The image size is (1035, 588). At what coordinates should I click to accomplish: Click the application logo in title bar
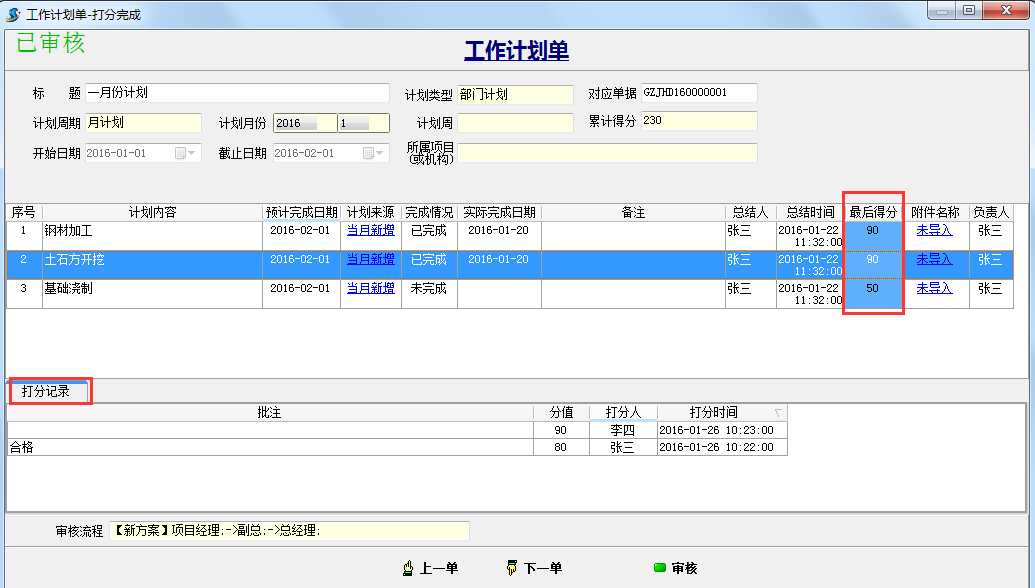tap(11, 13)
